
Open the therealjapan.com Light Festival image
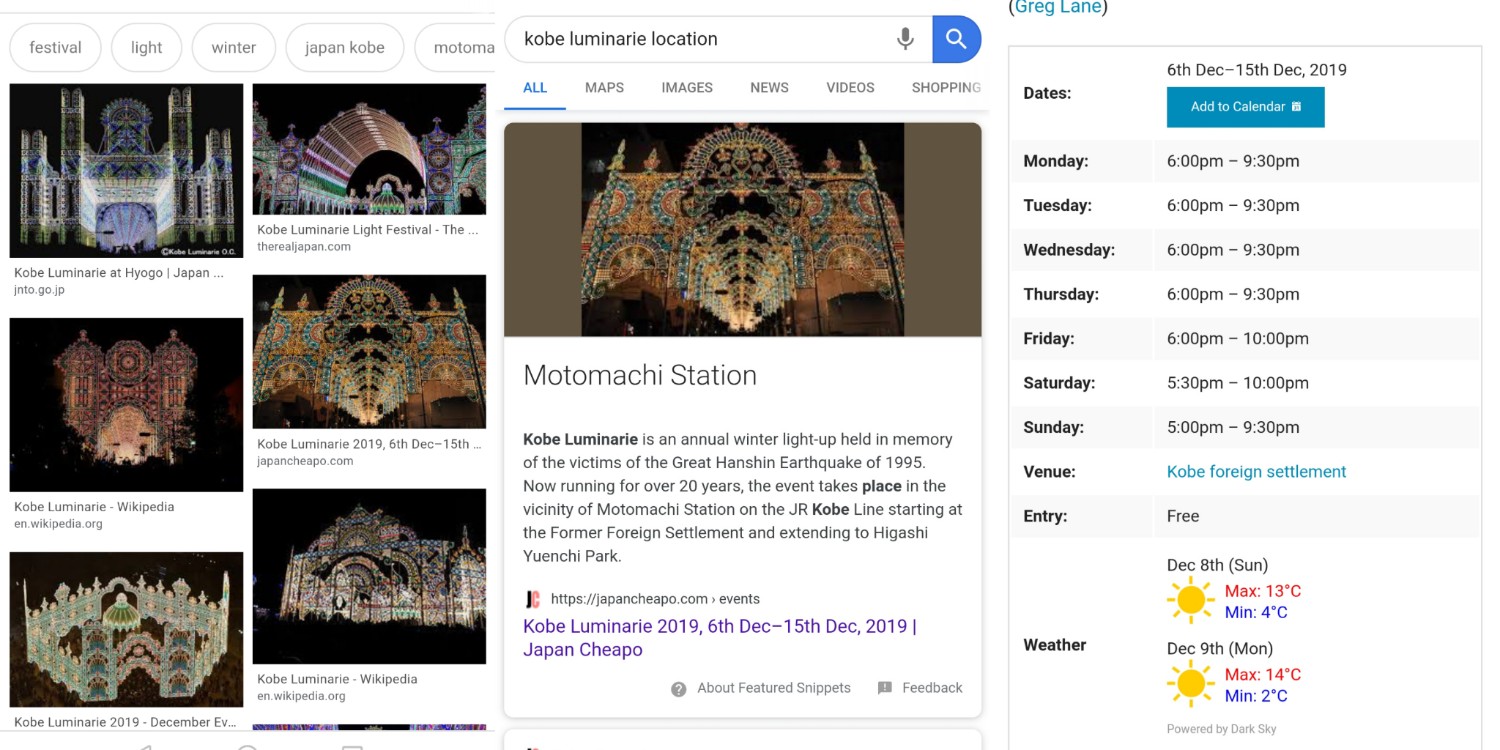click(x=369, y=149)
